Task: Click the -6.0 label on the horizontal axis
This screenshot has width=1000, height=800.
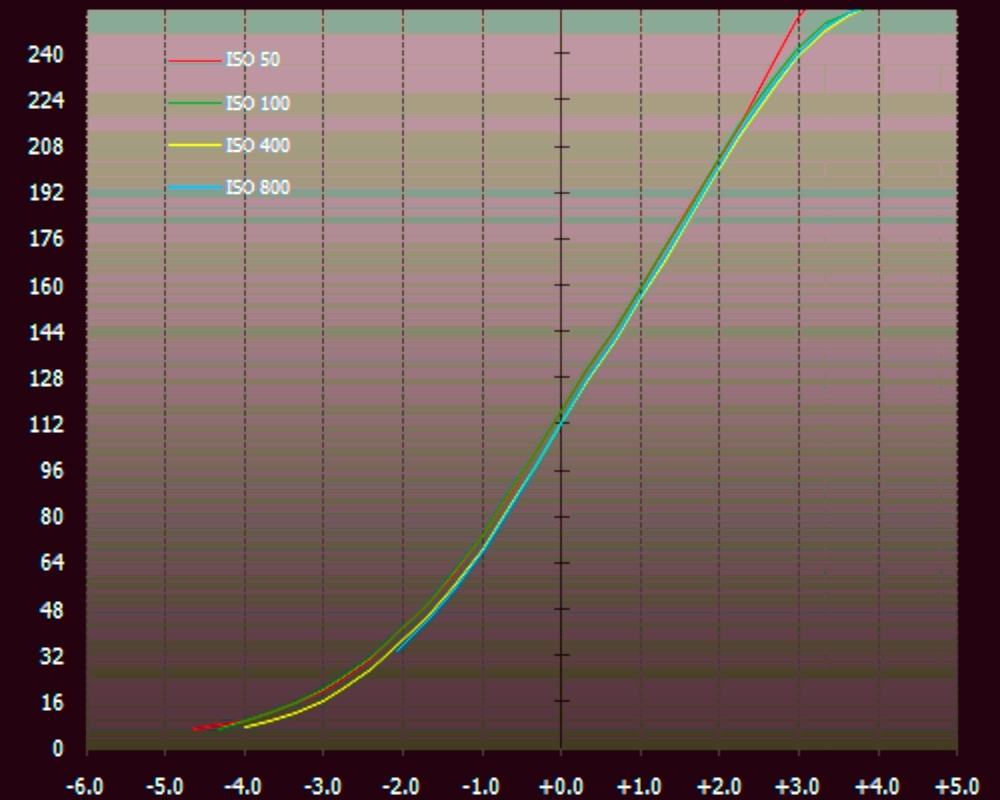Action: tap(84, 786)
